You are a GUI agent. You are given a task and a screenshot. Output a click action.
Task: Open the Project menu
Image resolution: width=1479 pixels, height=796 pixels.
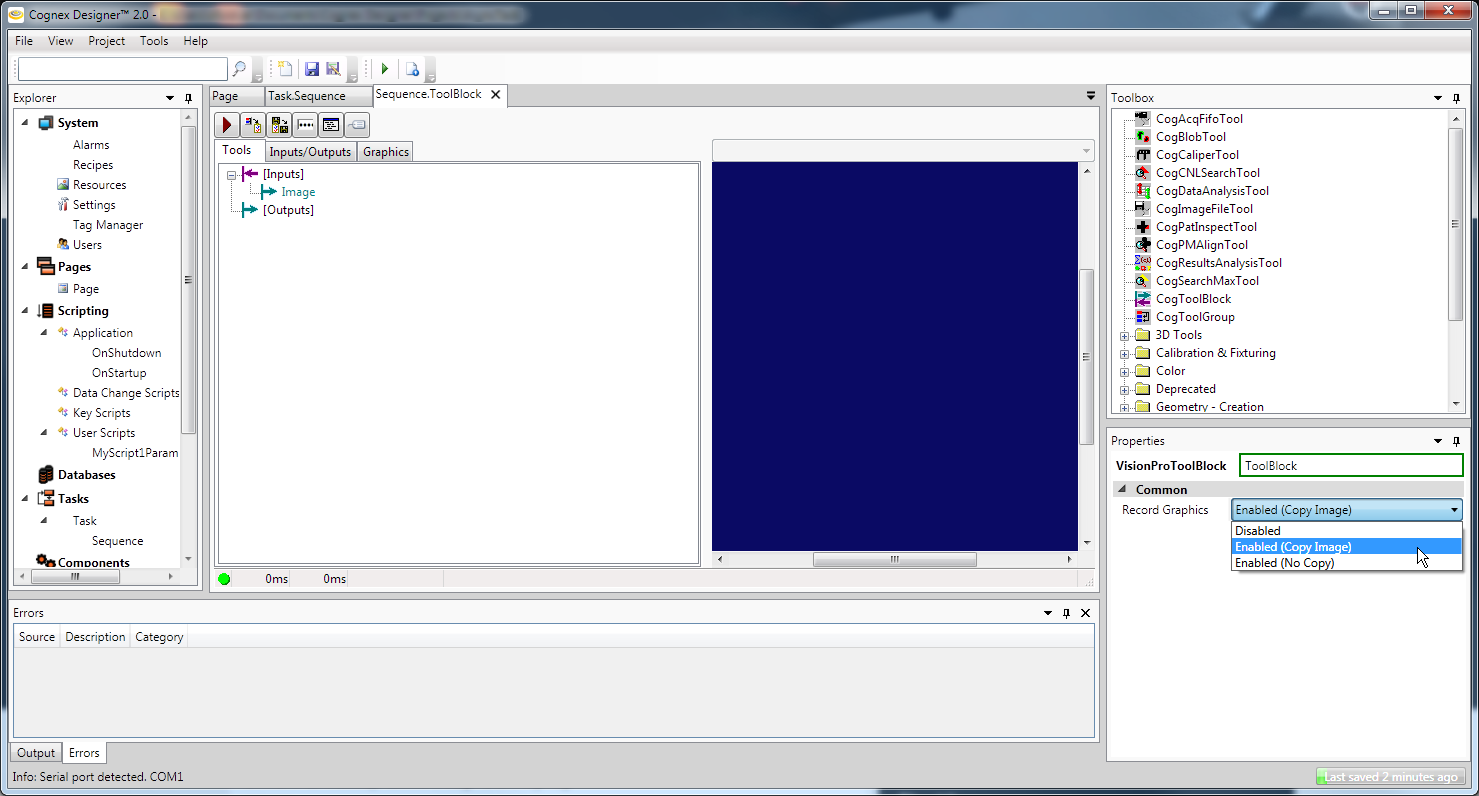click(106, 41)
